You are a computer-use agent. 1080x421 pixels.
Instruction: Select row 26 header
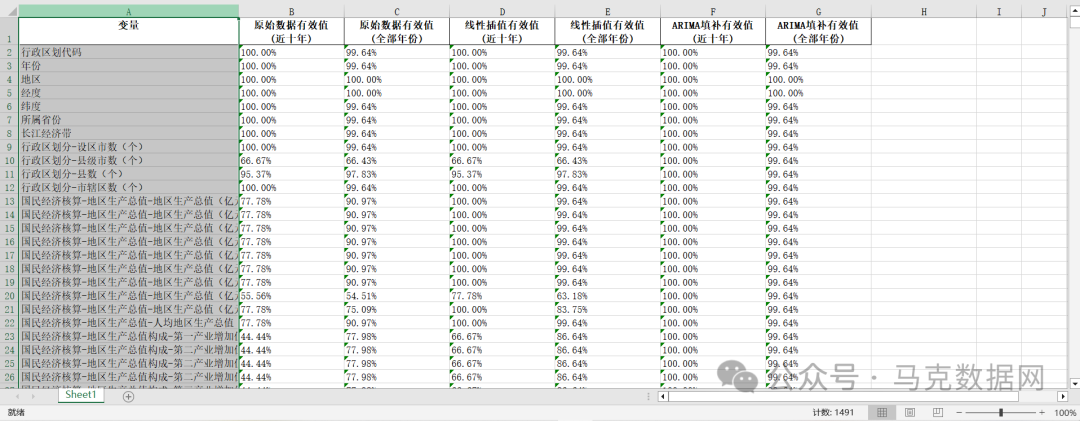point(9,377)
